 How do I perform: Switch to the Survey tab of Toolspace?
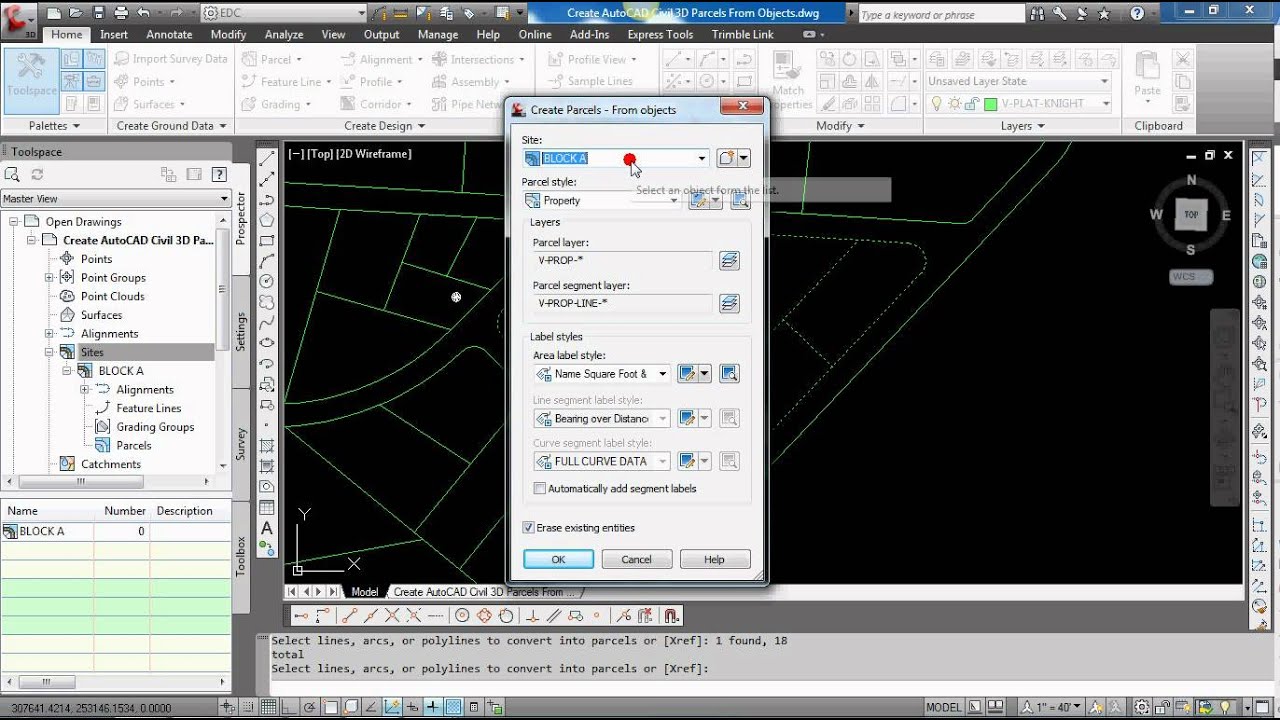pyautogui.click(x=241, y=444)
